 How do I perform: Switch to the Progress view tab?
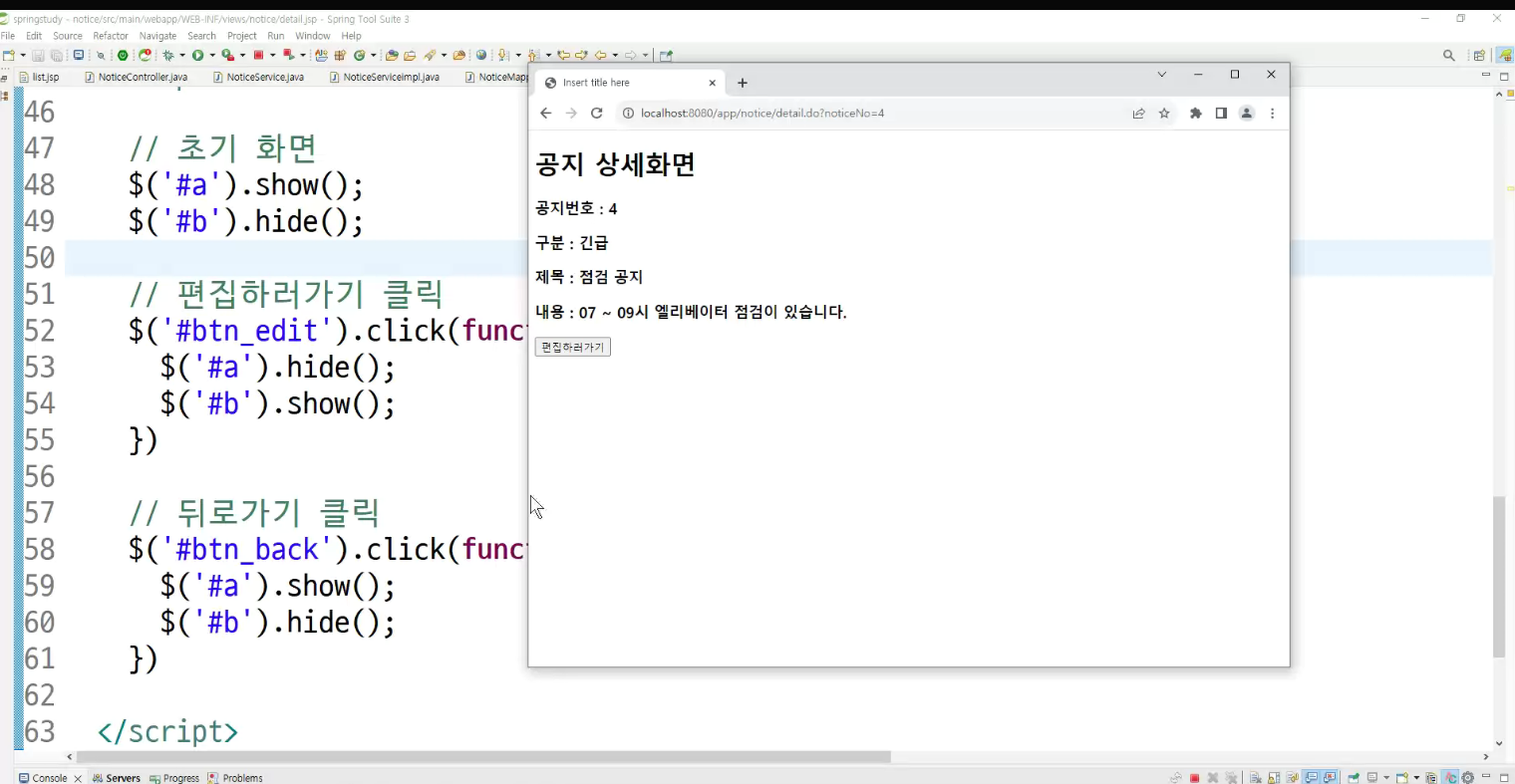click(174, 778)
